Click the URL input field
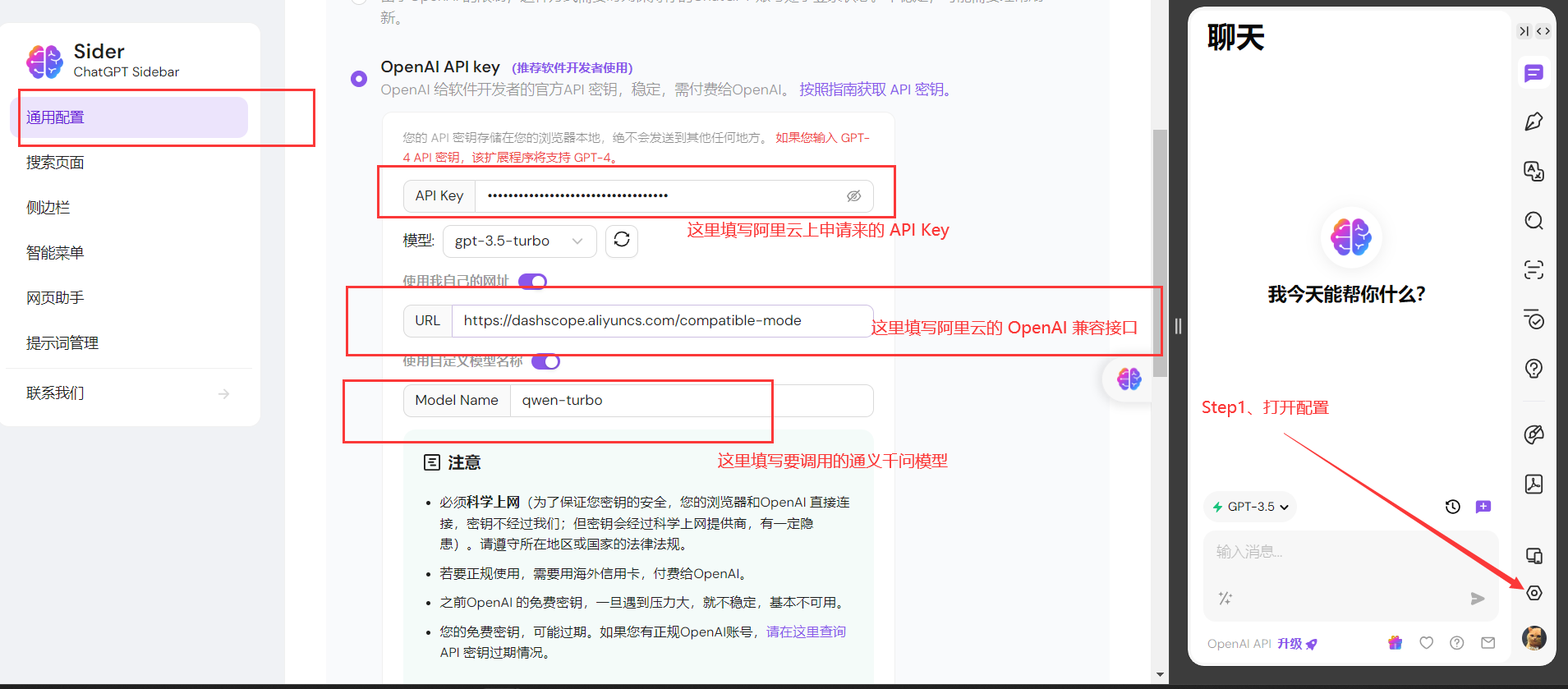 tap(662, 320)
